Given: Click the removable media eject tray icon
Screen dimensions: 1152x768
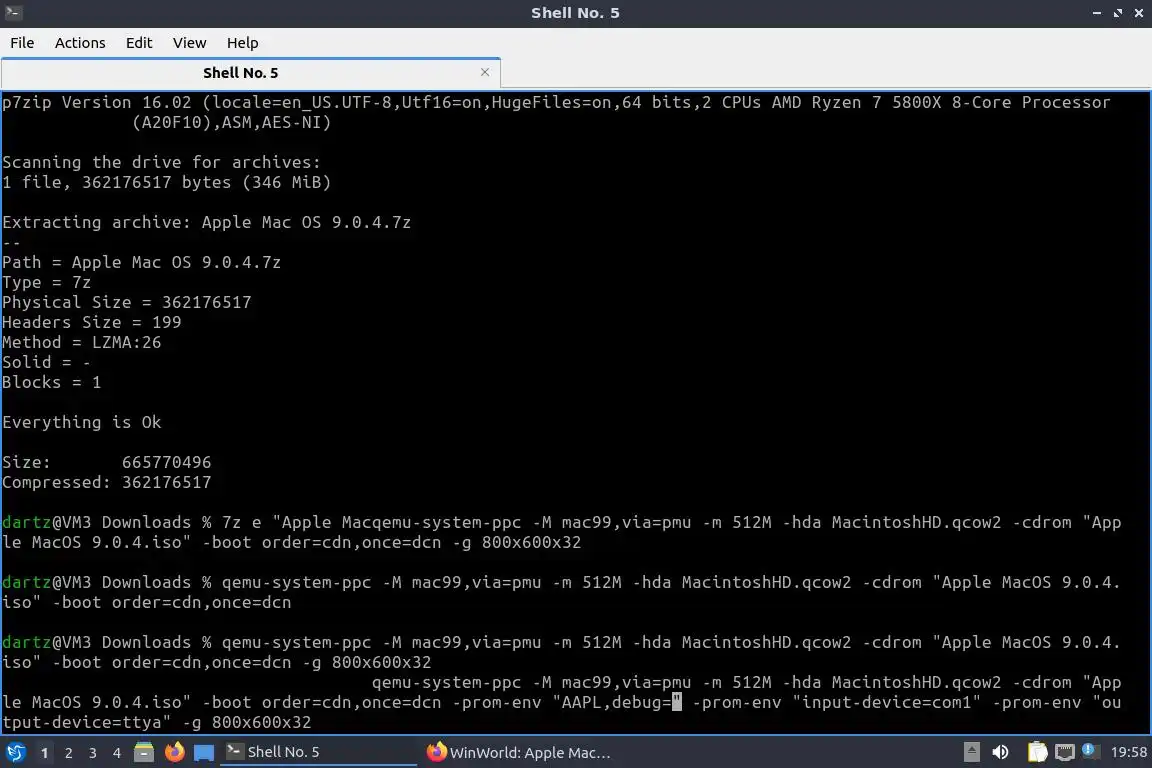Looking at the screenshot, I should 971,752.
